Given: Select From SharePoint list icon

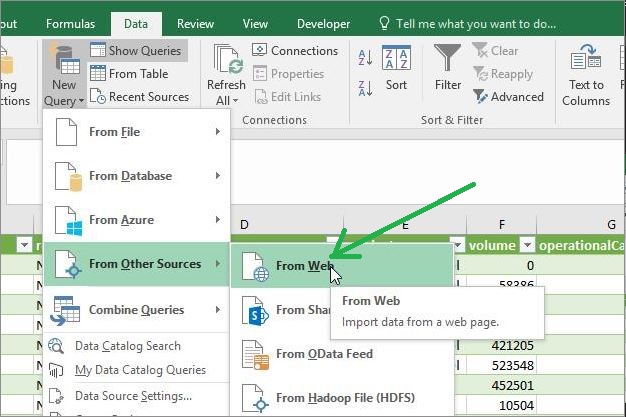Looking at the screenshot, I should tap(256, 311).
